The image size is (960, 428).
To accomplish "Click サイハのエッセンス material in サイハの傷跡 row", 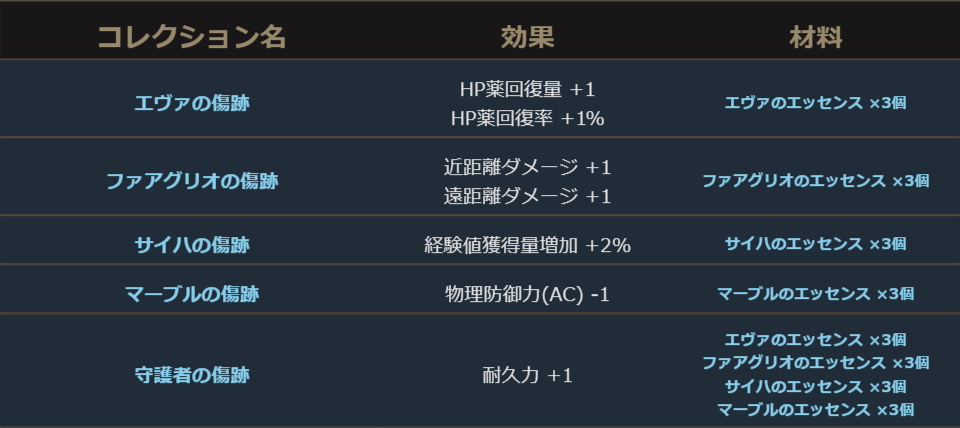I will coord(815,244).
